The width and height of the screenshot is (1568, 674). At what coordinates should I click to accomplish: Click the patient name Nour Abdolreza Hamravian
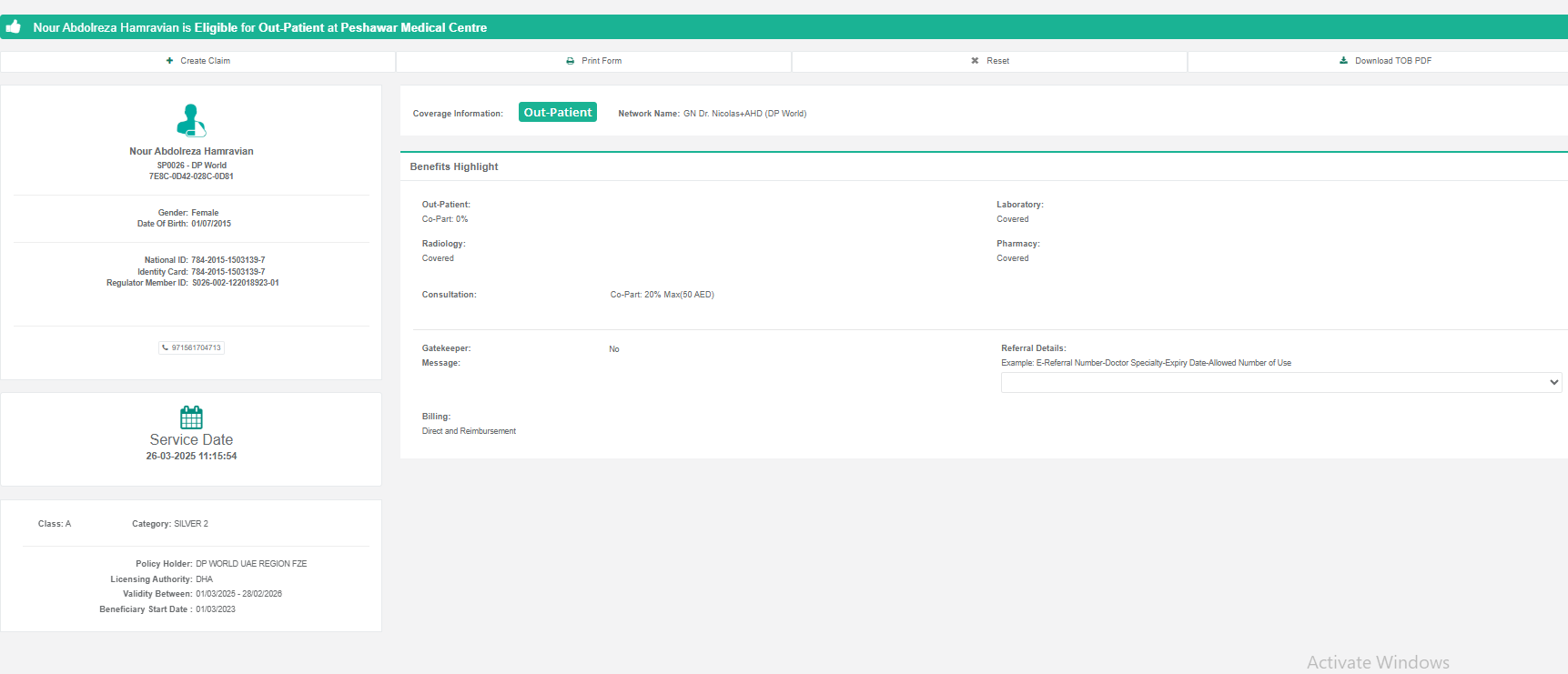[191, 151]
